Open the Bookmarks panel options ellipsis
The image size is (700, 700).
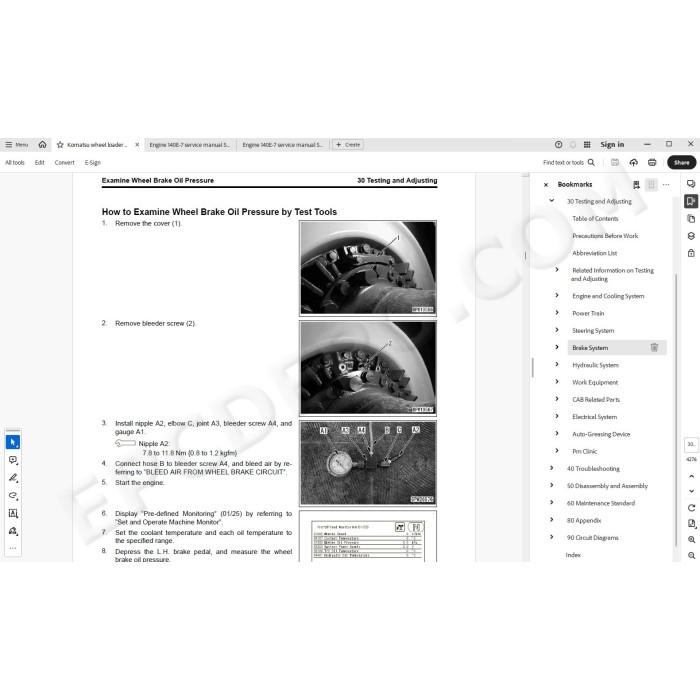click(x=666, y=184)
